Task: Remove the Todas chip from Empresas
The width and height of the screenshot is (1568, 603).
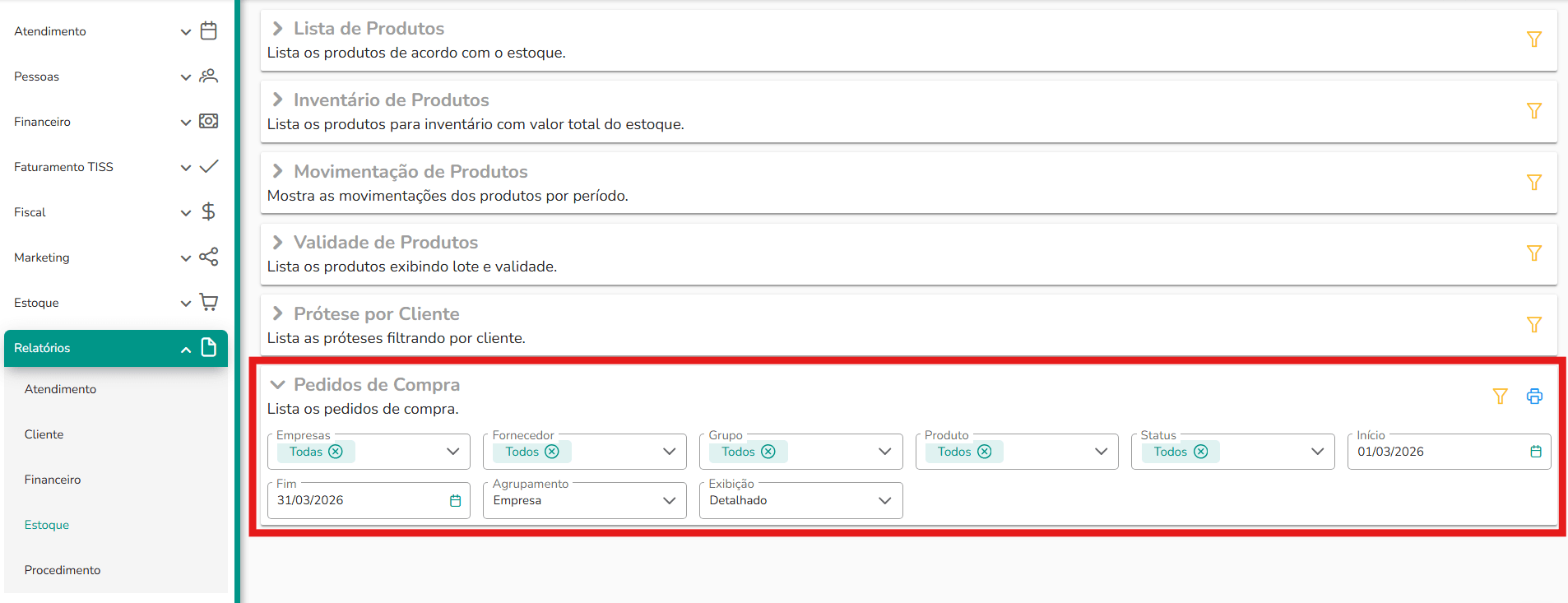Action: pos(336,452)
